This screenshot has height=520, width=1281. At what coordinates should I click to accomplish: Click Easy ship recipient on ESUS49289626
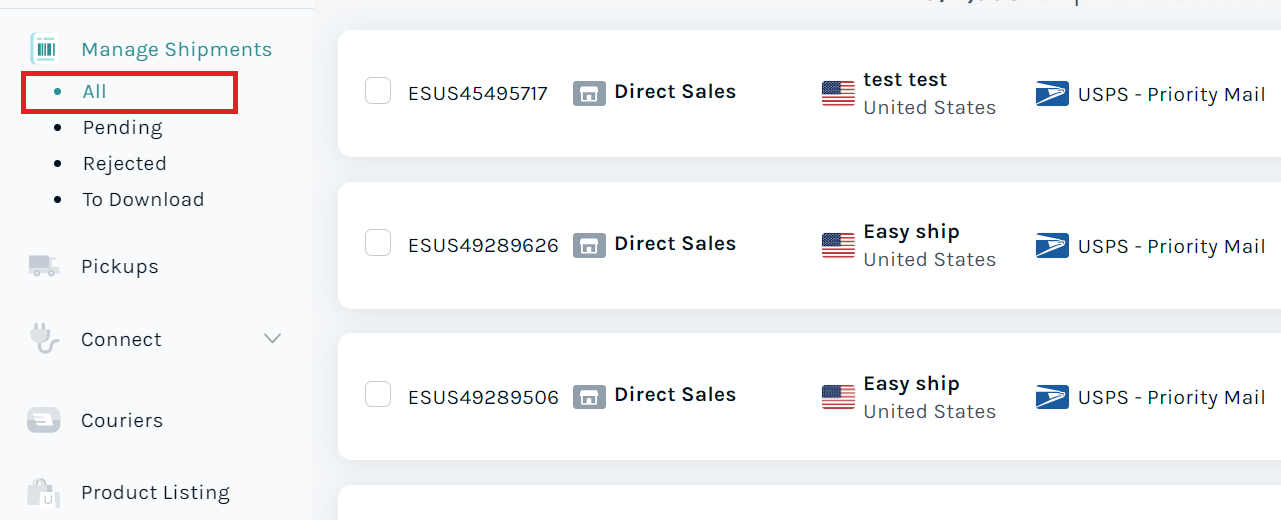click(x=911, y=232)
